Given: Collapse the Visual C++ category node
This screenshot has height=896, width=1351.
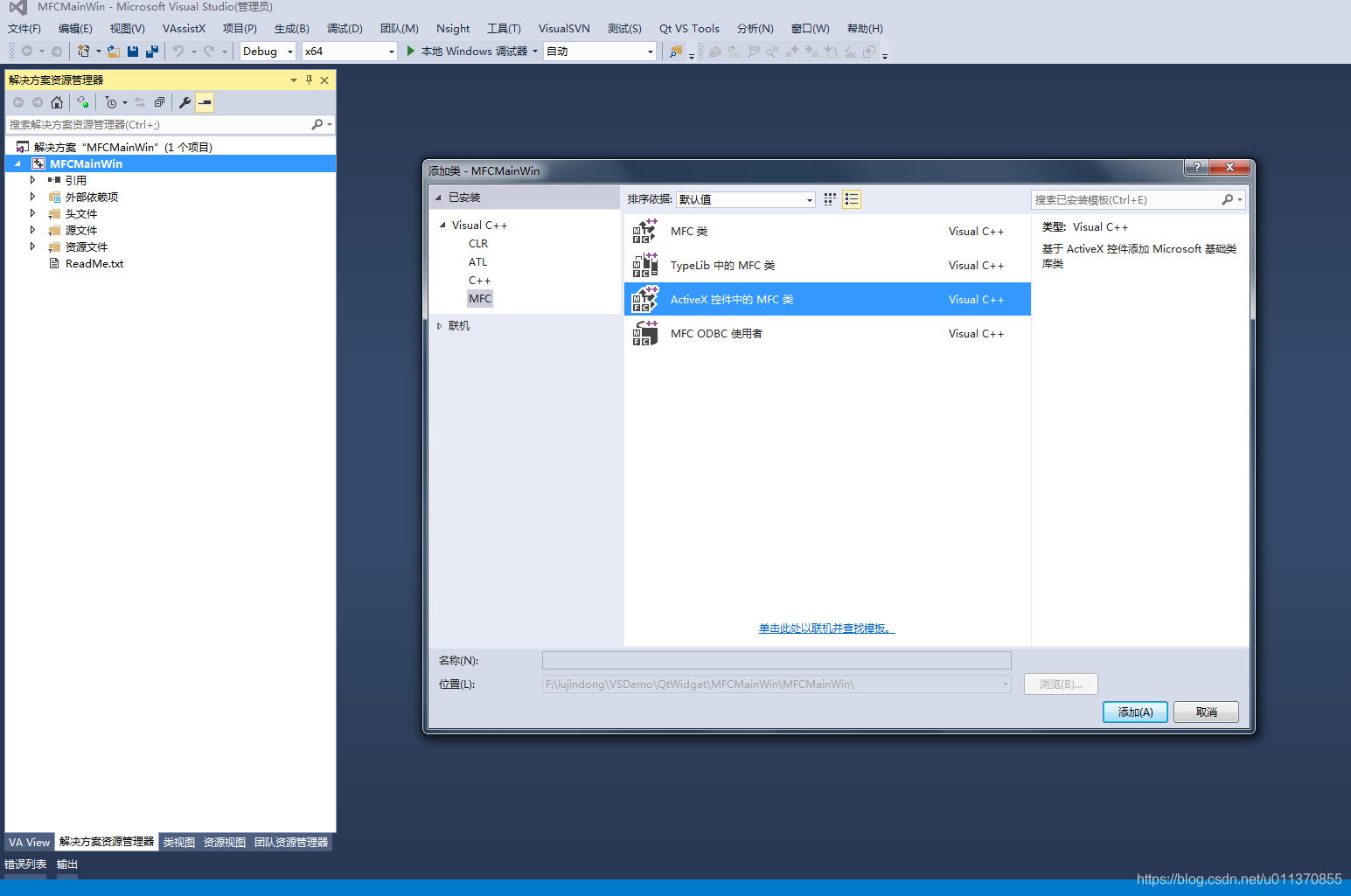Looking at the screenshot, I should click(442, 225).
